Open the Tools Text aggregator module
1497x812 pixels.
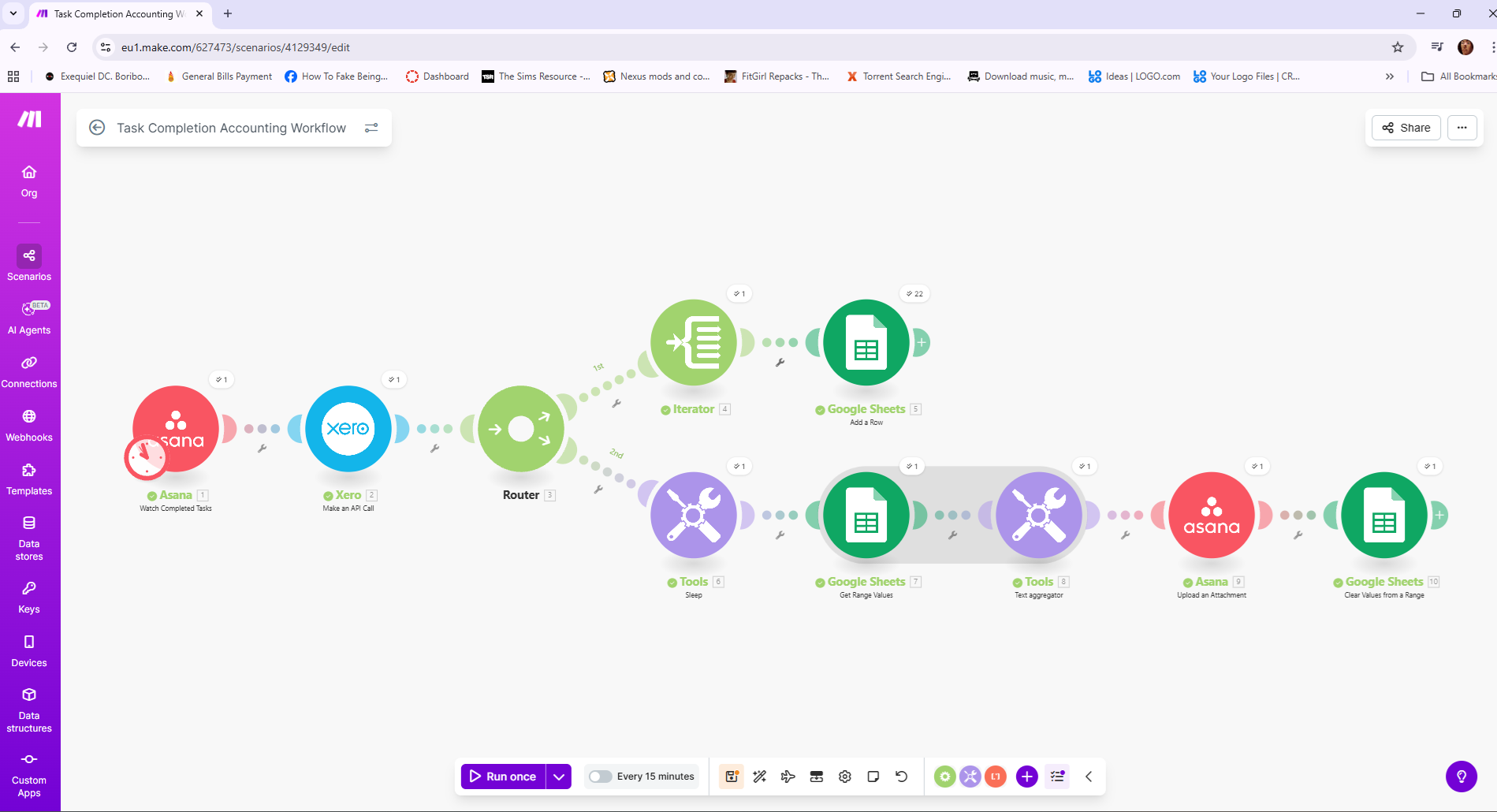tap(1039, 515)
